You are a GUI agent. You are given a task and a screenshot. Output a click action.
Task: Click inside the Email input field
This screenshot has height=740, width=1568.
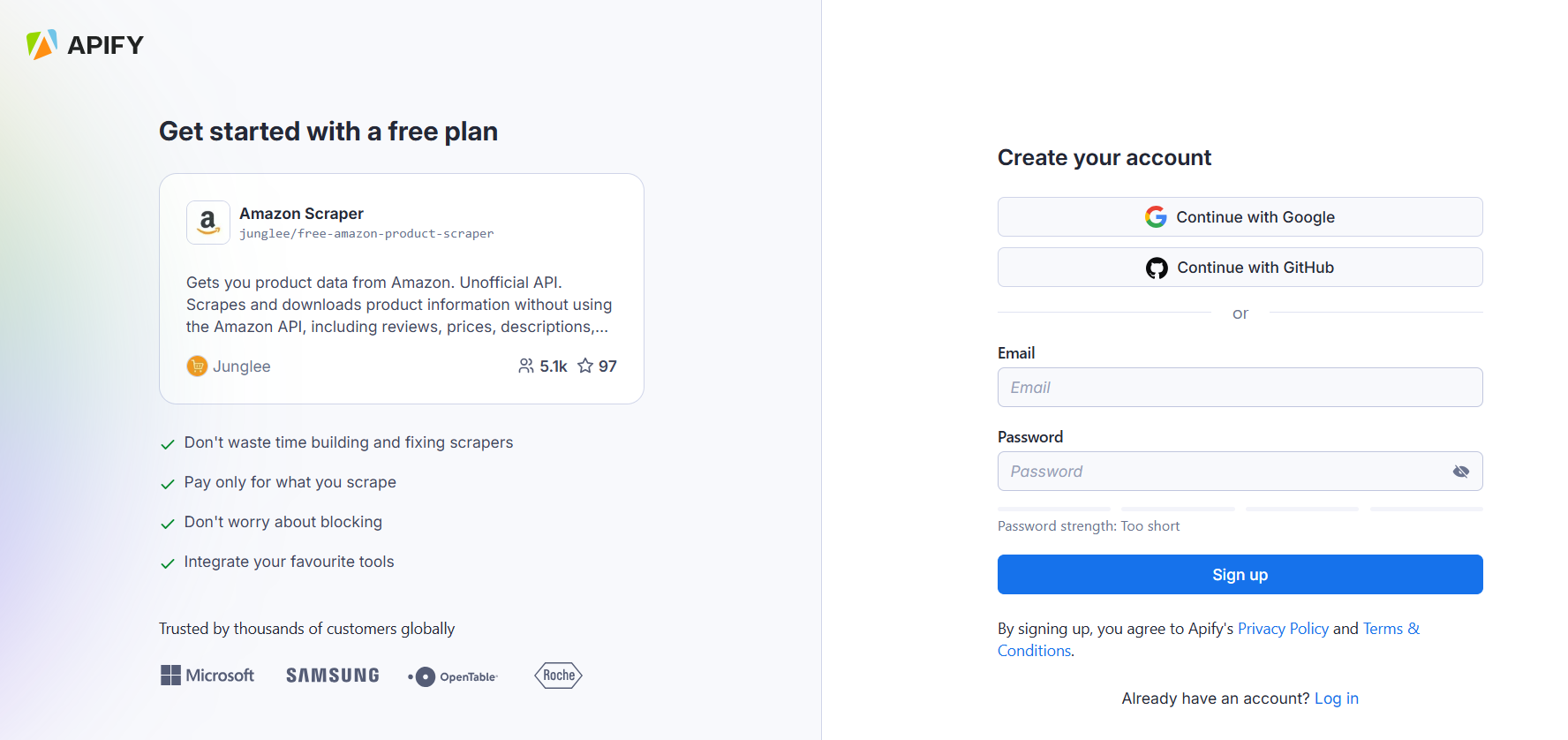(1240, 387)
